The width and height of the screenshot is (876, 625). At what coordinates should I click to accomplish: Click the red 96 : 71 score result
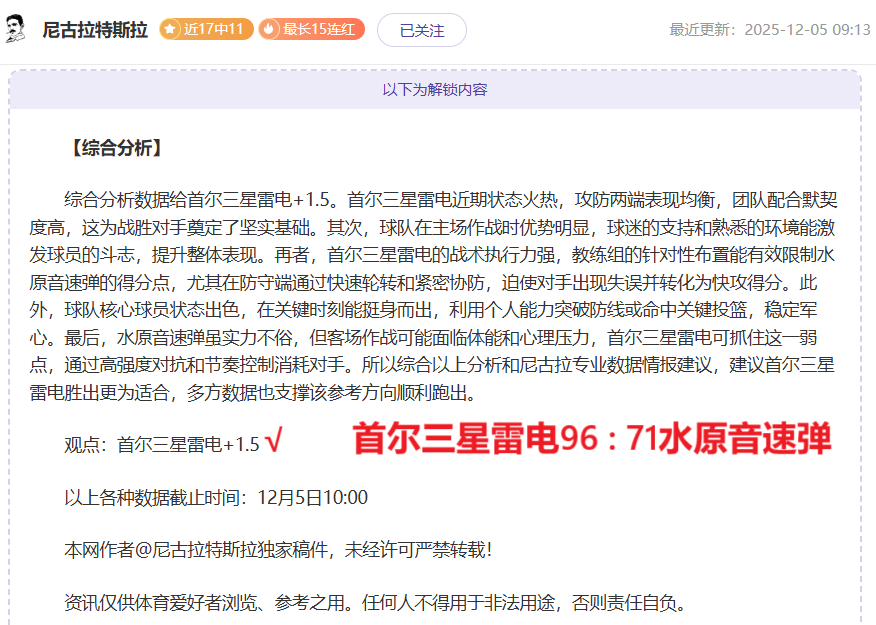[591, 439]
